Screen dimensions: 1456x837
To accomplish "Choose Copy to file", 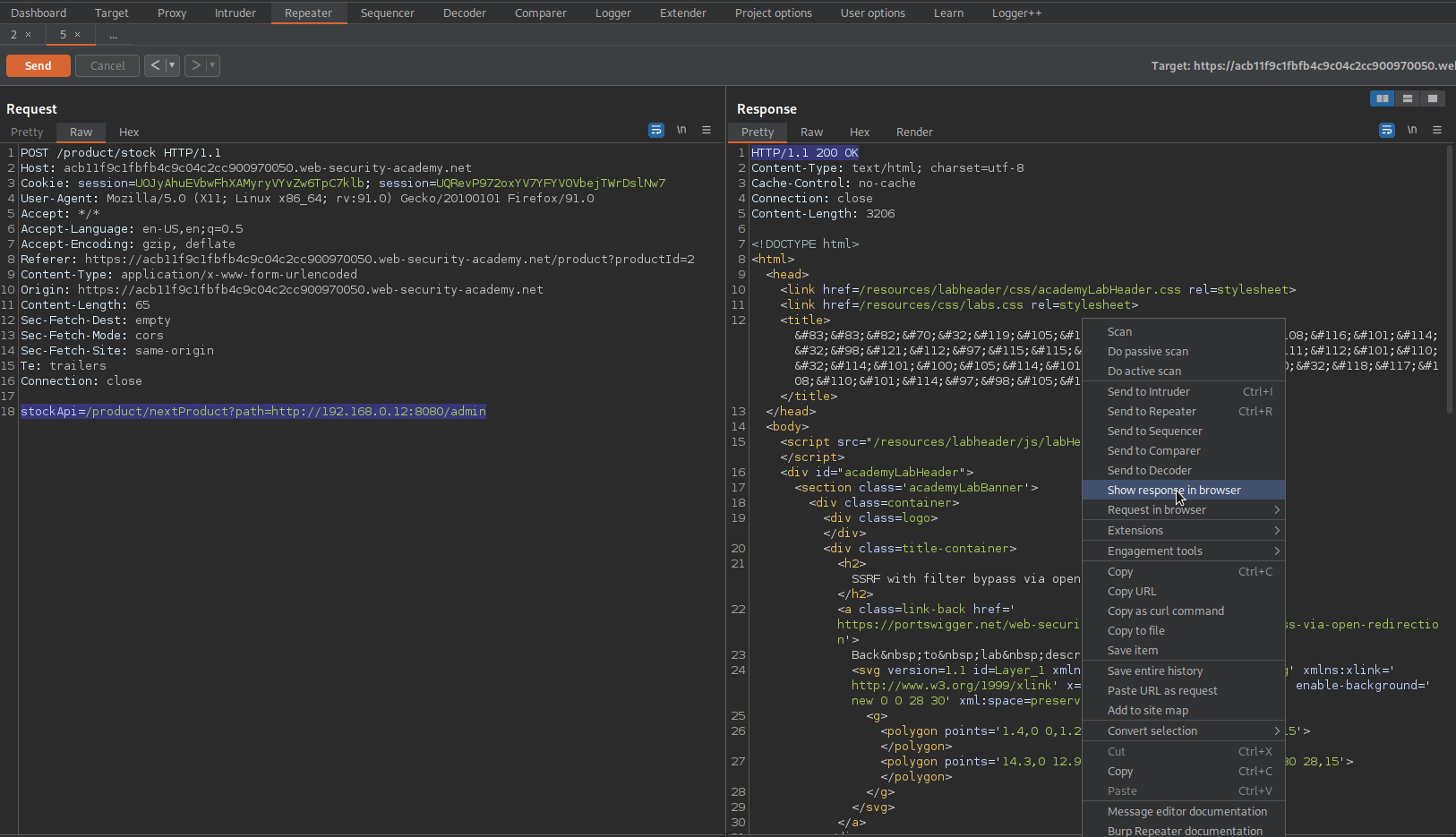I will click(x=1184, y=630).
